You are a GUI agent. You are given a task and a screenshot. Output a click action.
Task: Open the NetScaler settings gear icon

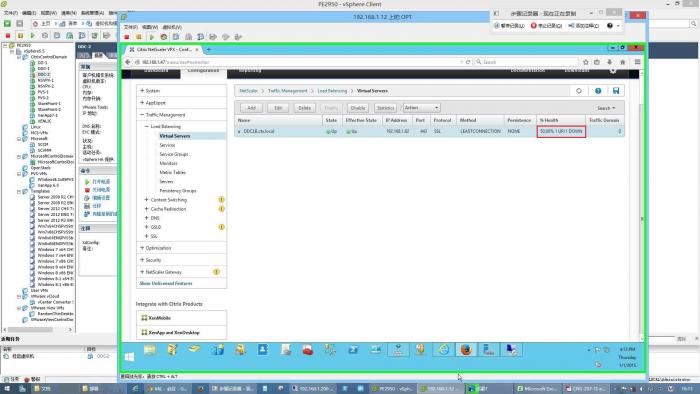(613, 71)
